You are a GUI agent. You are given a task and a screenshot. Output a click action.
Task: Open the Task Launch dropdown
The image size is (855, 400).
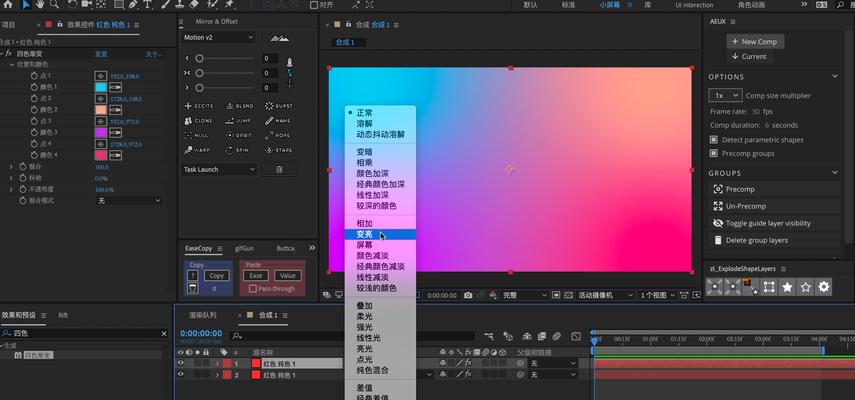[x=219, y=169]
